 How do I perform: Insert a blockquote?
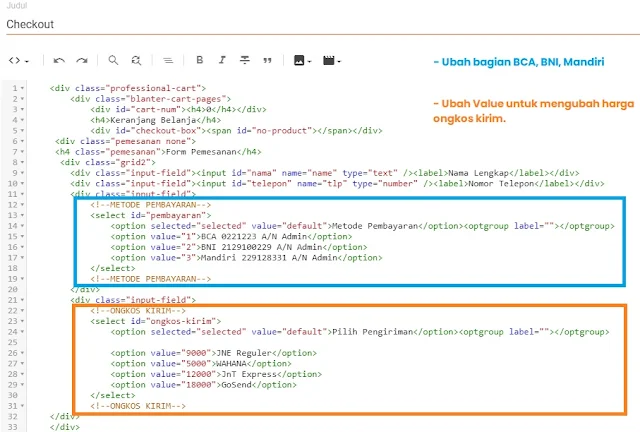pos(267,60)
